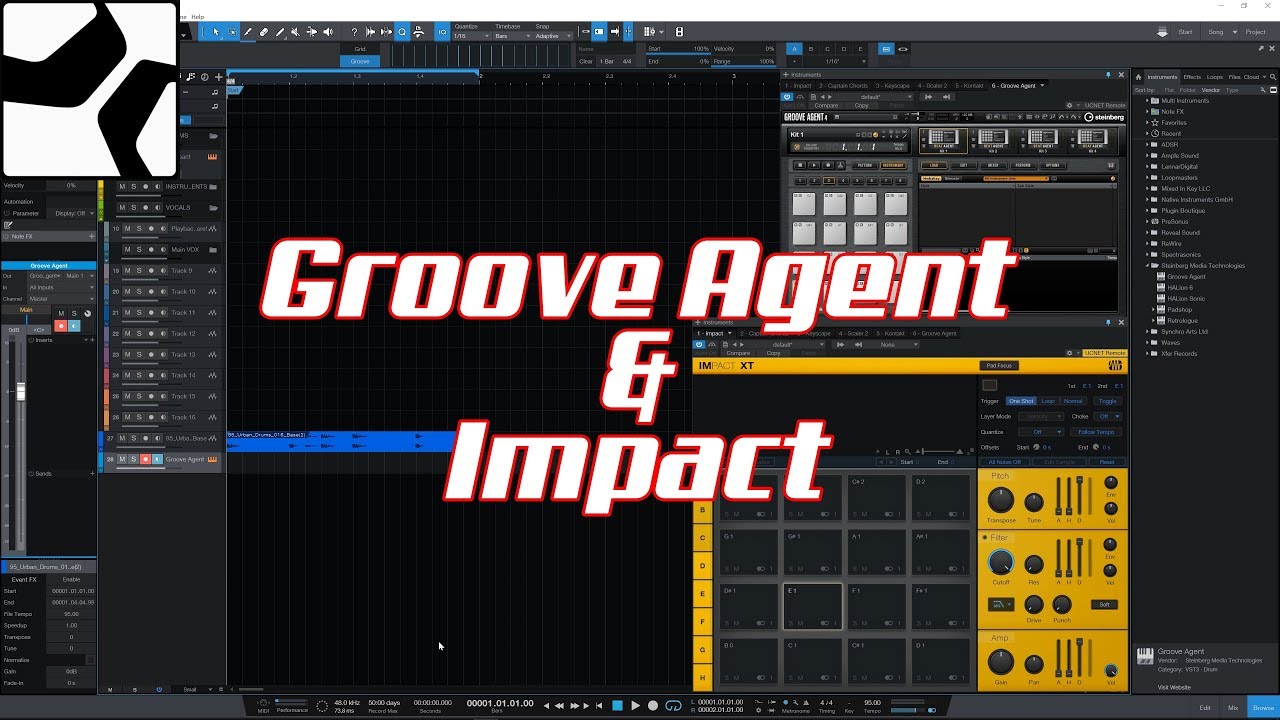Open the inspector Channel Master dropdown

[x=61, y=298]
